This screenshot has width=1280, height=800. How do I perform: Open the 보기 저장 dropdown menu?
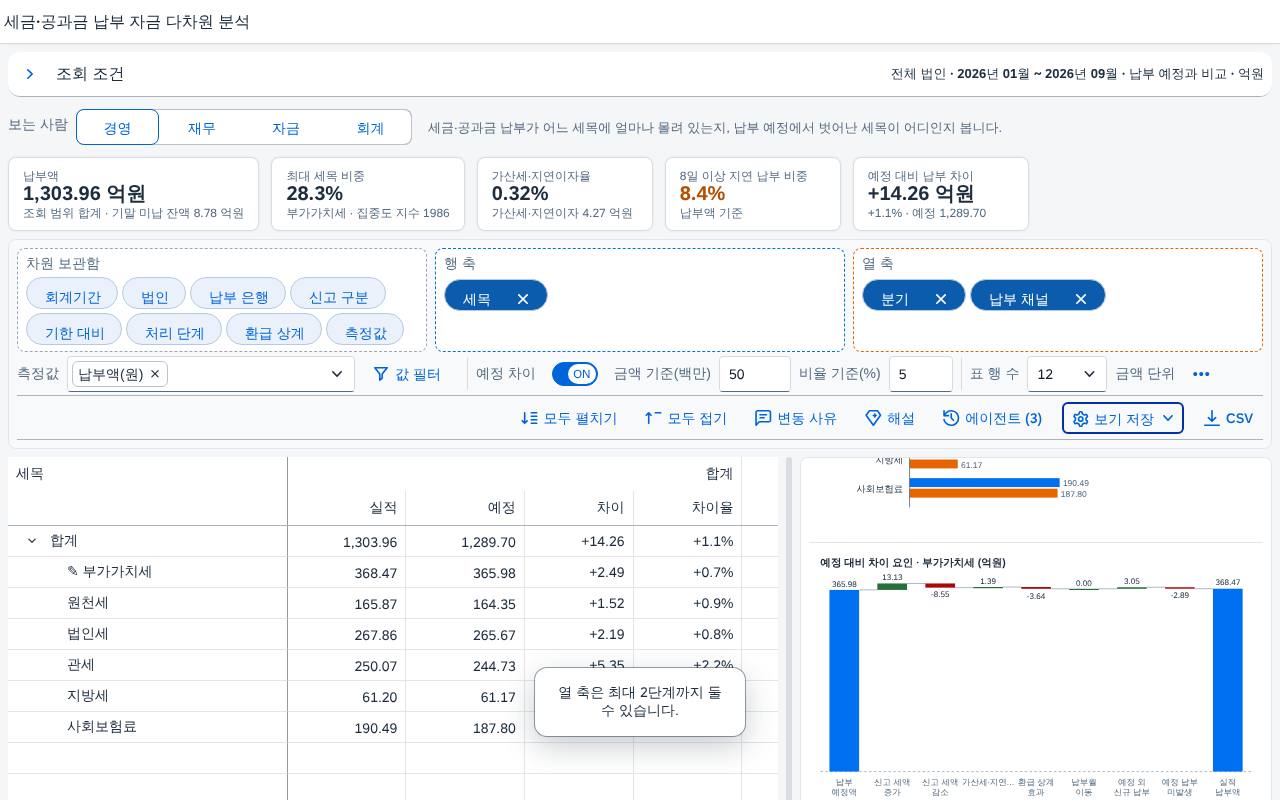(1123, 418)
